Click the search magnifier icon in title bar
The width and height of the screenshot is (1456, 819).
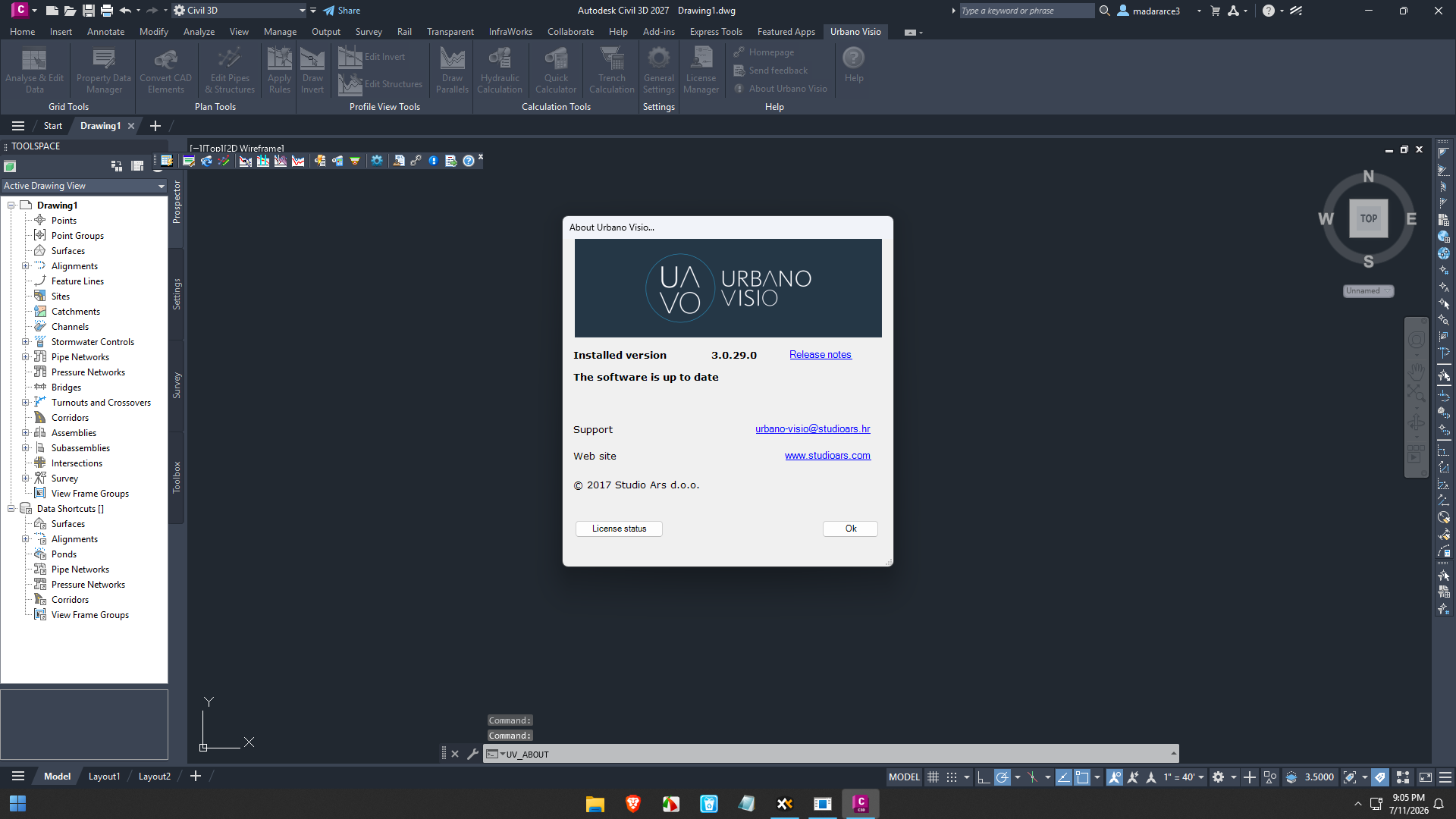pyautogui.click(x=1105, y=11)
